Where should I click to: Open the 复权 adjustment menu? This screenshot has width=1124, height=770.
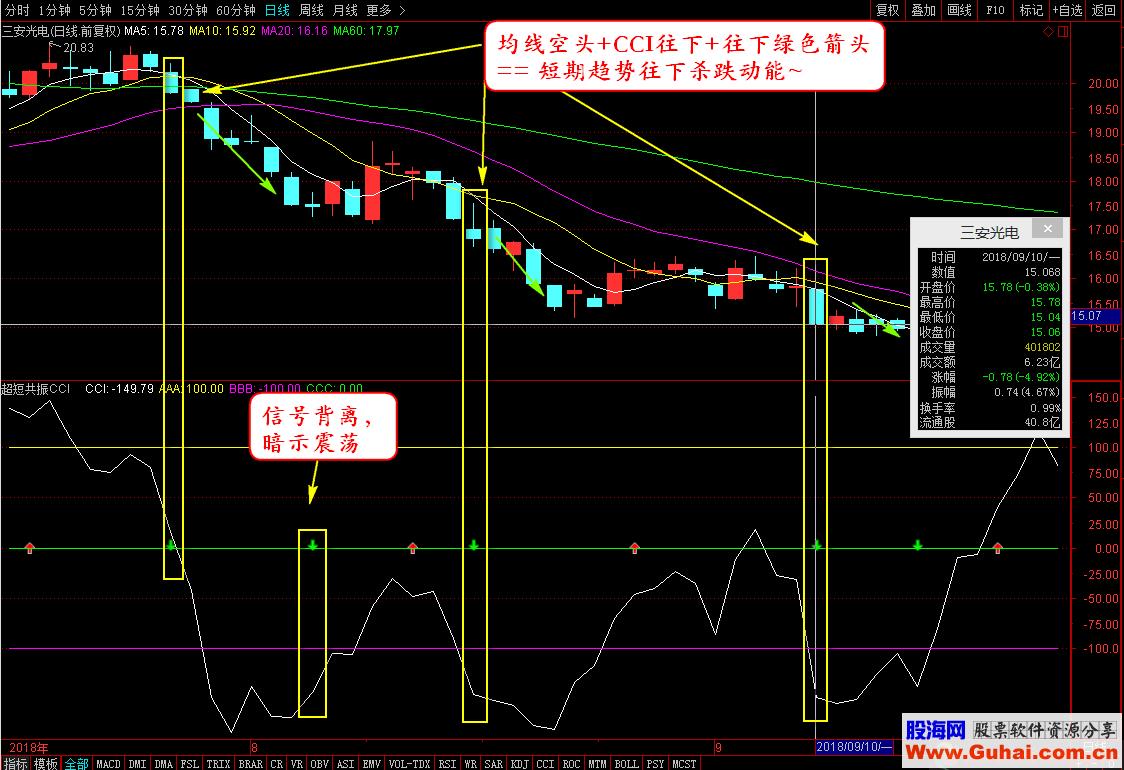tap(887, 10)
